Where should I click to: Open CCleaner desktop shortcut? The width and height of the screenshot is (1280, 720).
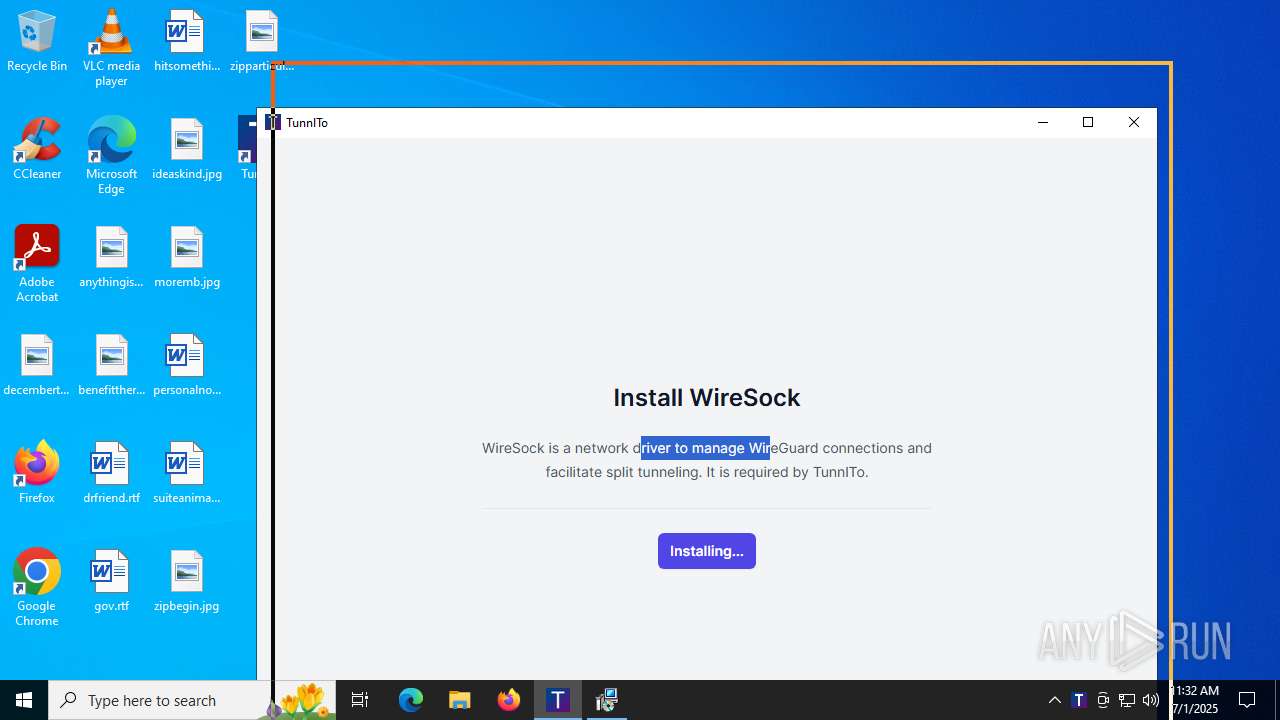pos(37,149)
